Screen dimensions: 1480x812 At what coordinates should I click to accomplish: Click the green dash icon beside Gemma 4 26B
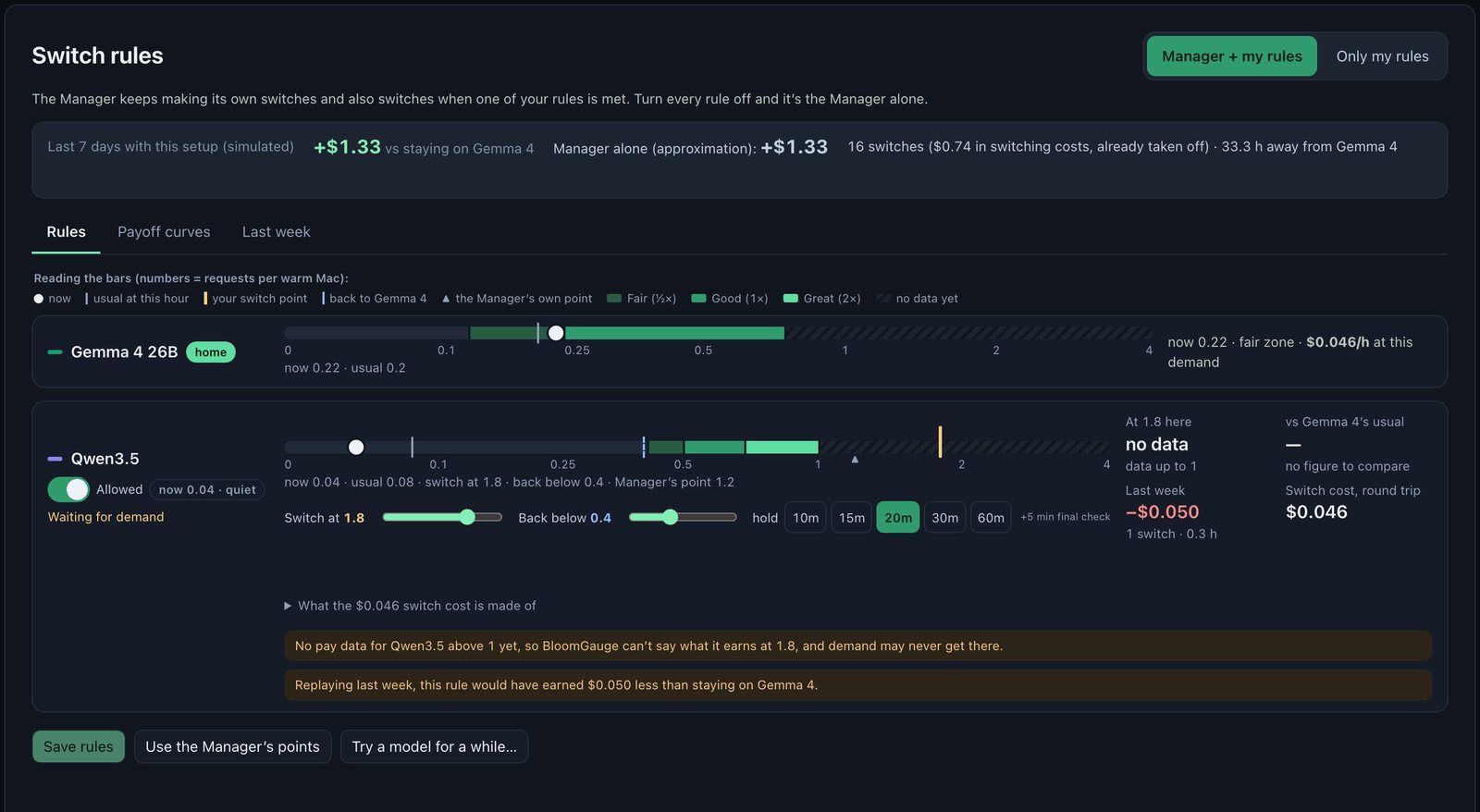click(55, 352)
